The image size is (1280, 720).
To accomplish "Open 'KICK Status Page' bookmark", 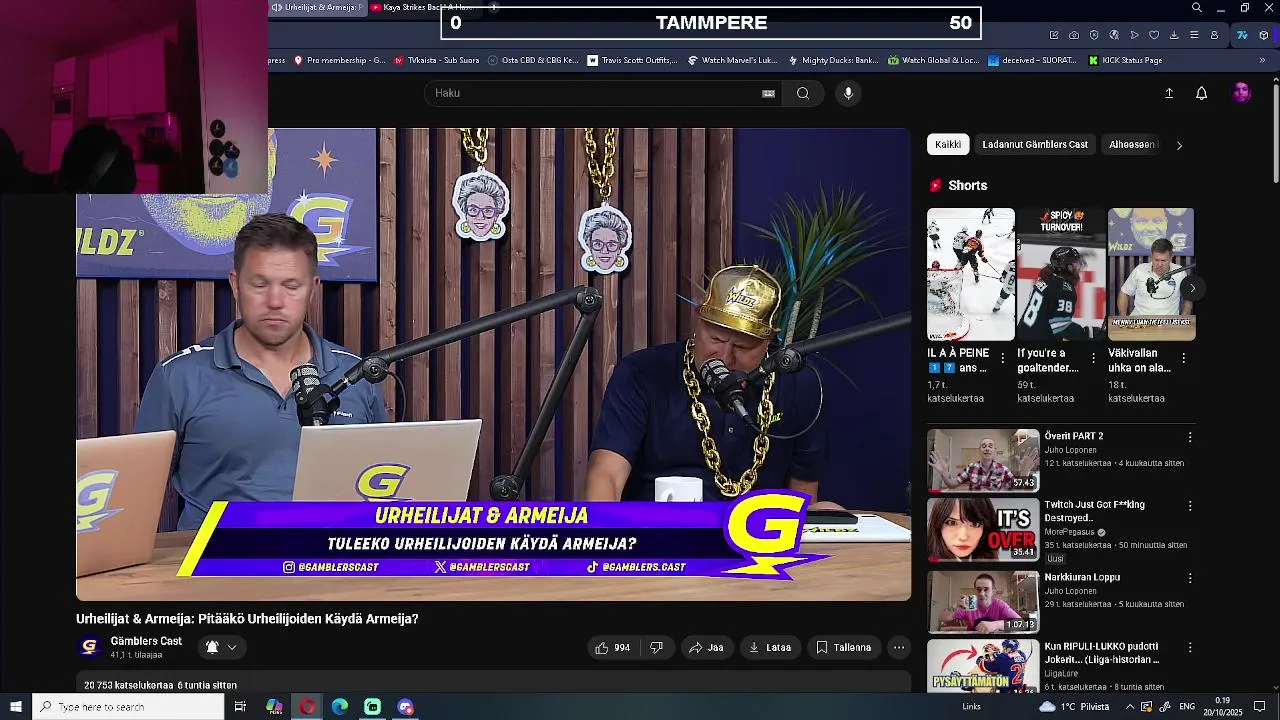I will (1123, 60).
